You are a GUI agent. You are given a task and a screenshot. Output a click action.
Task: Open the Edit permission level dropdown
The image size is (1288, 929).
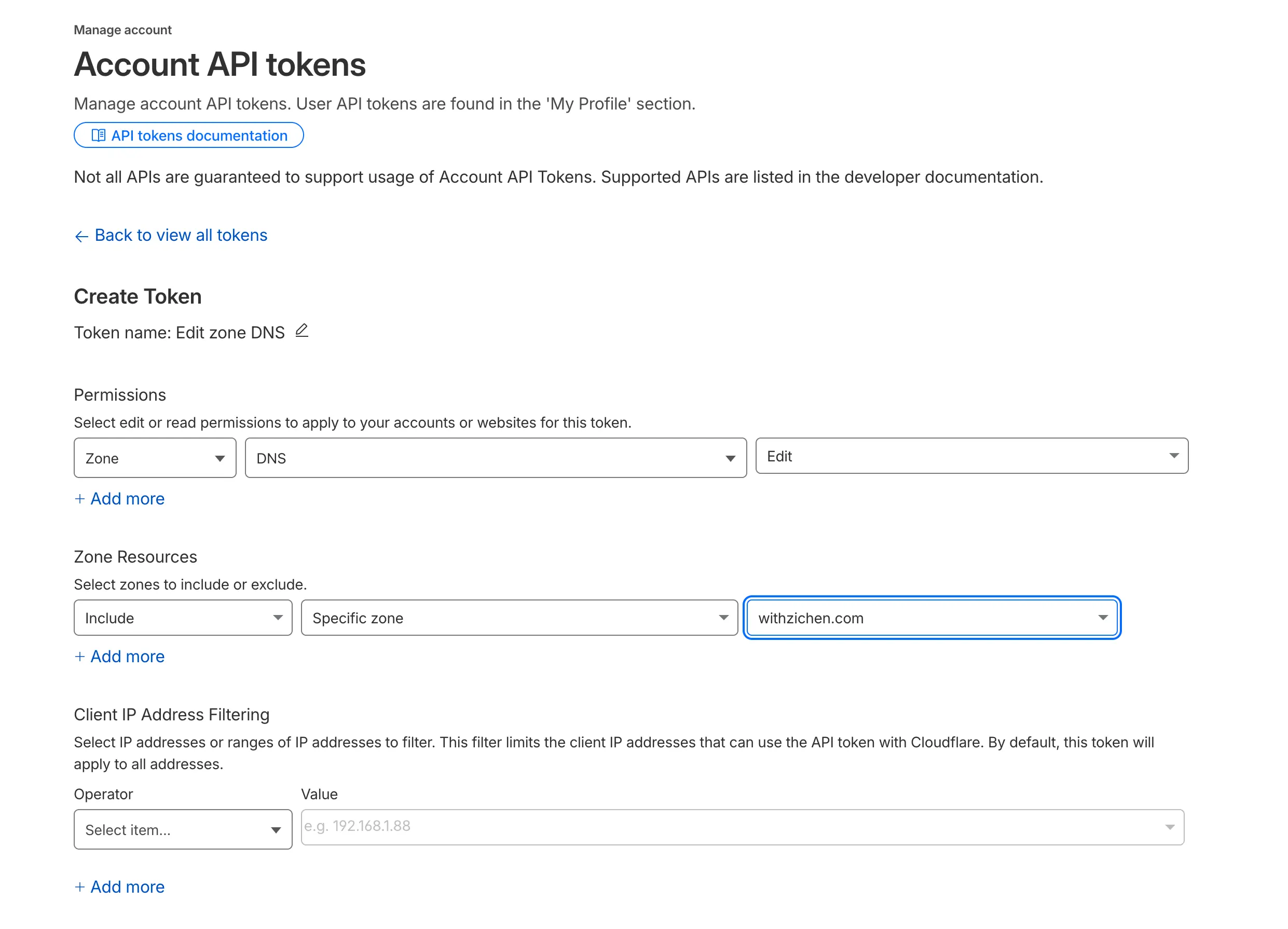972,457
